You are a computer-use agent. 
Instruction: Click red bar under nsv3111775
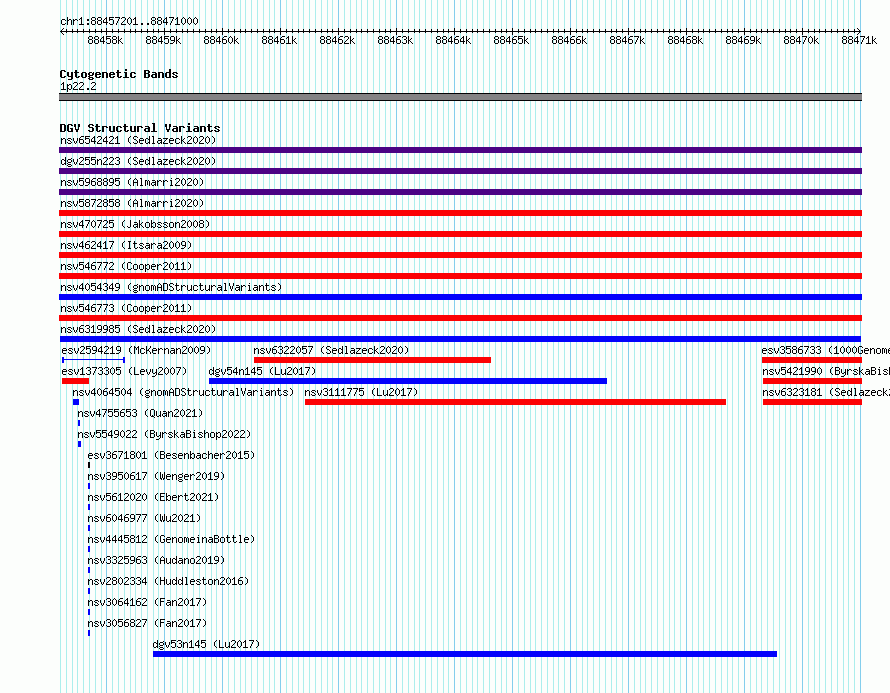[515, 402]
